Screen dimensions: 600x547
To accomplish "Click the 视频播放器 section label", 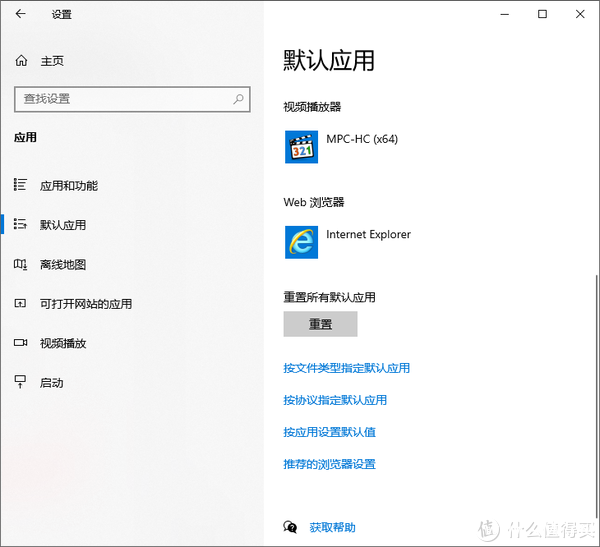I will 312,107.
